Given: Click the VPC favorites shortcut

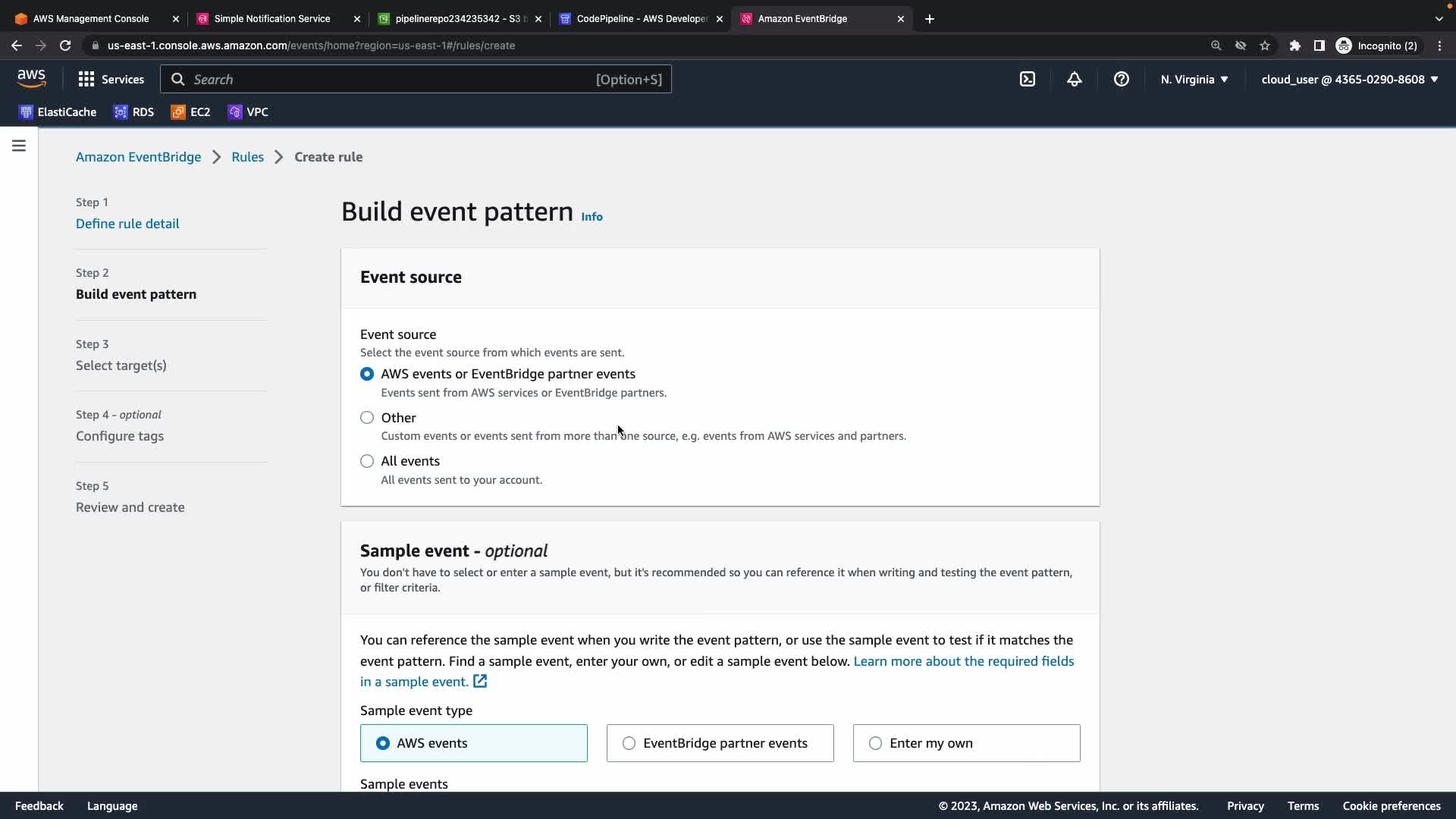Looking at the screenshot, I should pyautogui.click(x=248, y=112).
